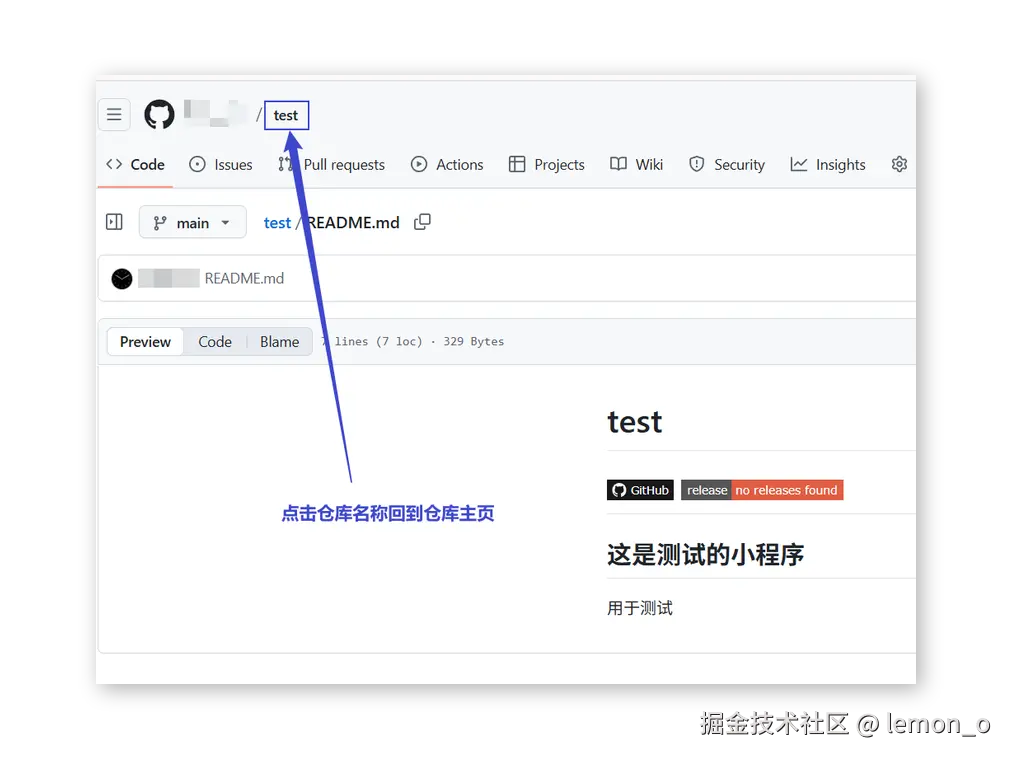Open the main branch selector
The width and height of the screenshot is (1012, 759).
point(192,222)
